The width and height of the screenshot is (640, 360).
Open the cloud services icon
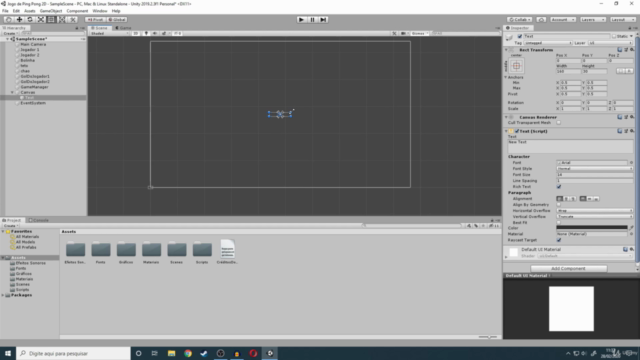tap(541, 20)
